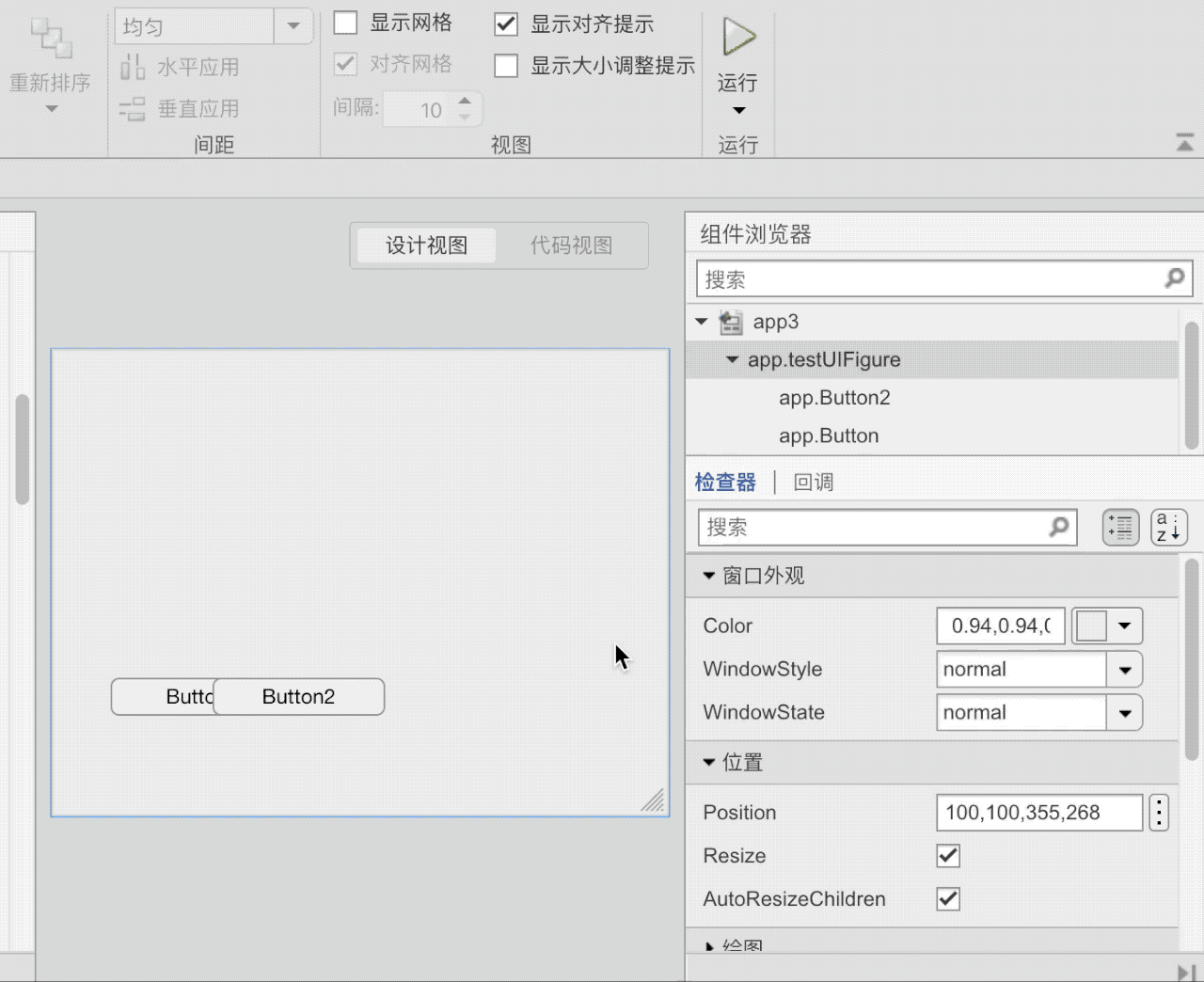Select the 垂直应用 vertical apply icon

click(x=132, y=108)
